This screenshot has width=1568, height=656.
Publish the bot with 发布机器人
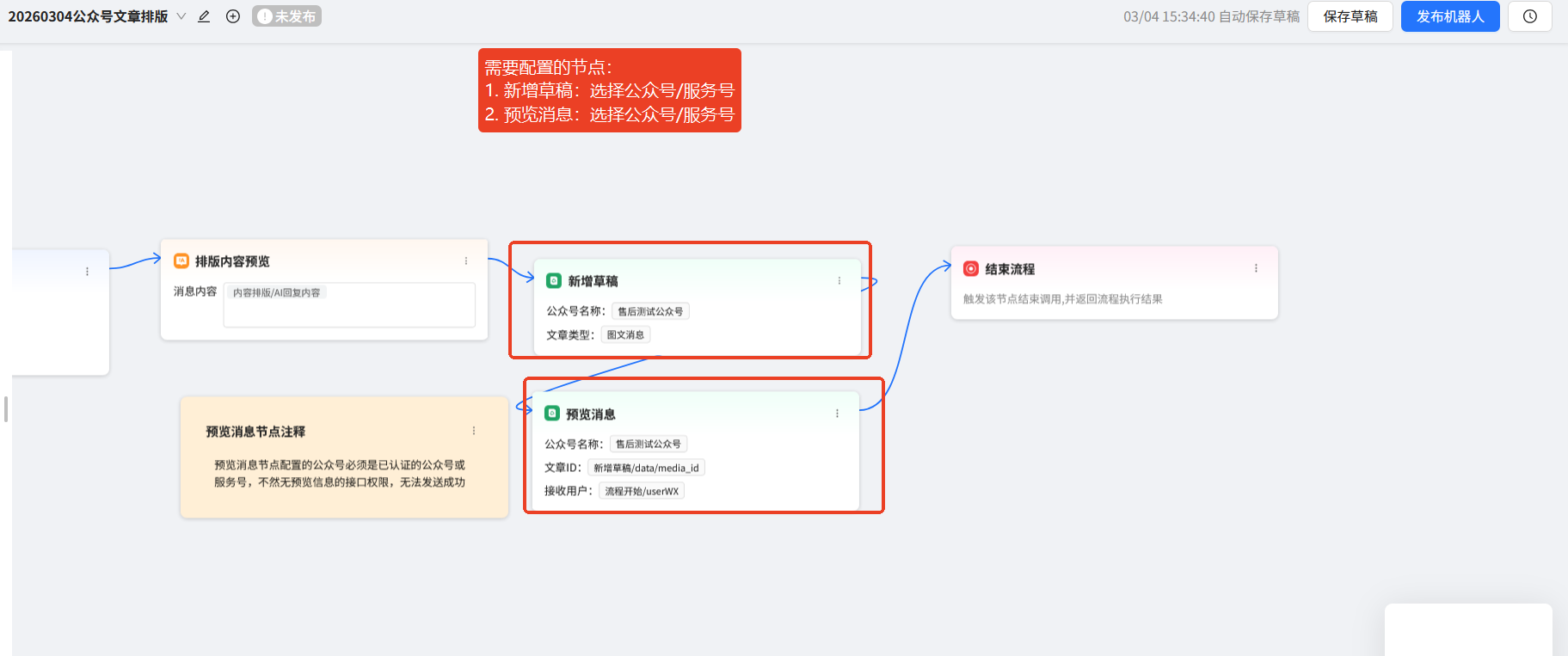(1450, 16)
